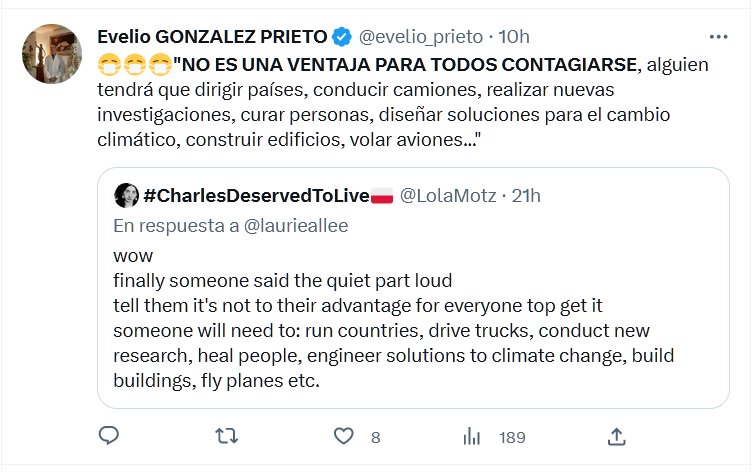Open tweet analytics via the bar chart icon
The width and height of the screenshot is (752, 472).
tap(471, 436)
